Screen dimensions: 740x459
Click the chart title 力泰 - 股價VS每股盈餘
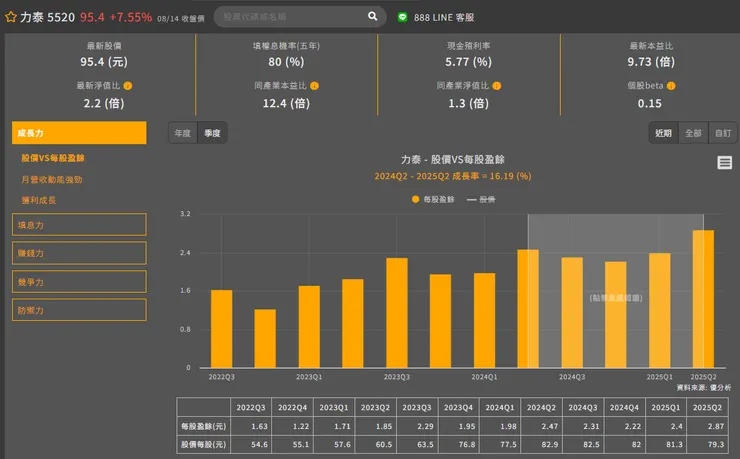pos(453,159)
